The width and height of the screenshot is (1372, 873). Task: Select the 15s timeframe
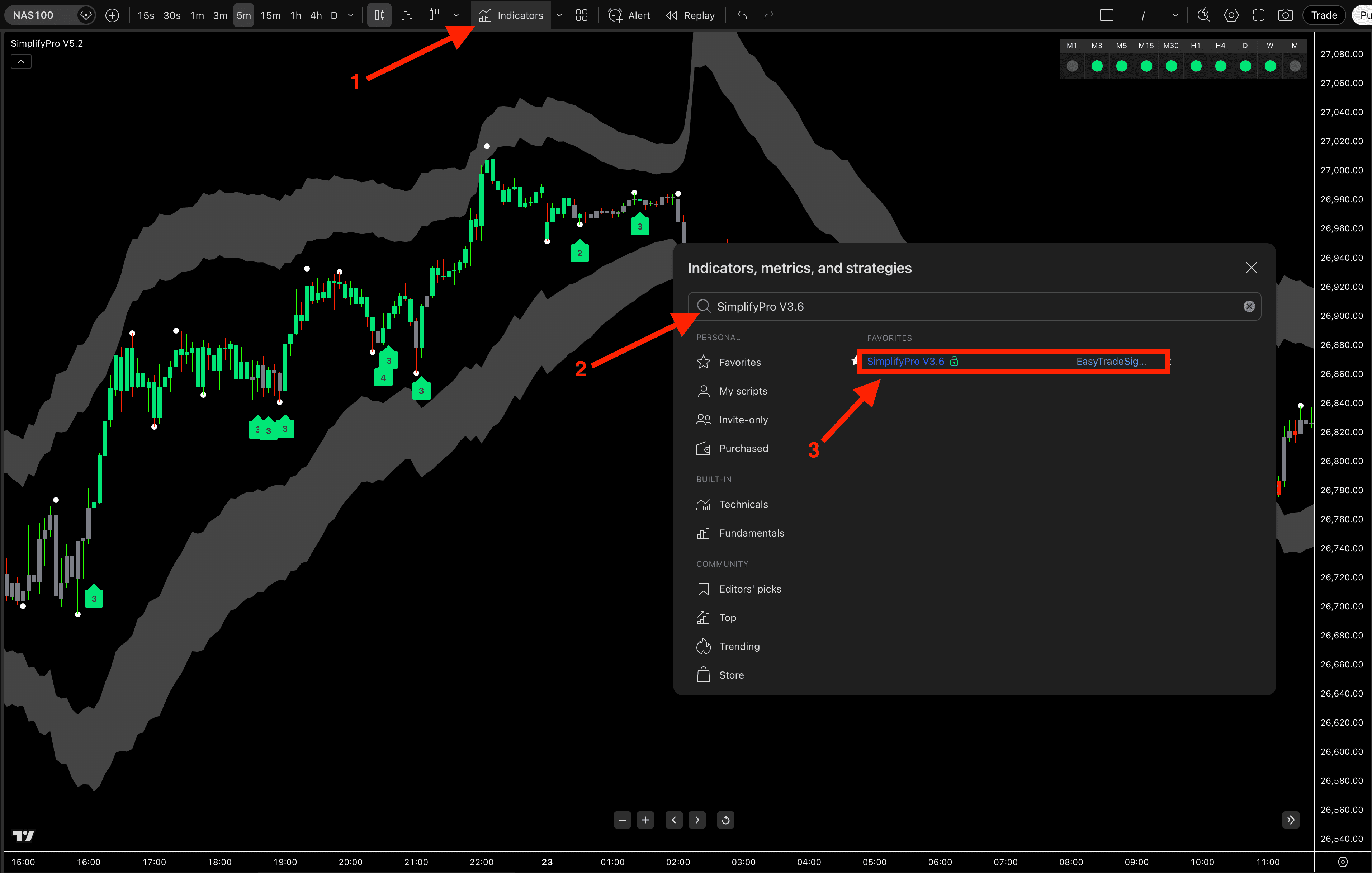(x=146, y=15)
